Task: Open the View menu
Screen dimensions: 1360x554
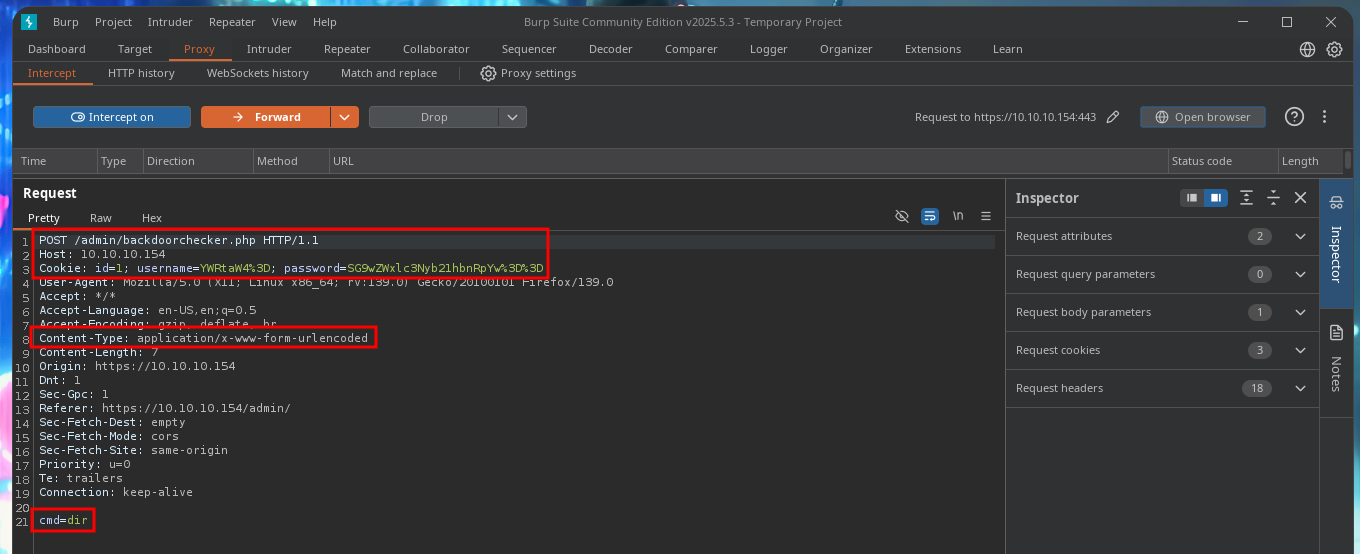Action: click(x=284, y=22)
